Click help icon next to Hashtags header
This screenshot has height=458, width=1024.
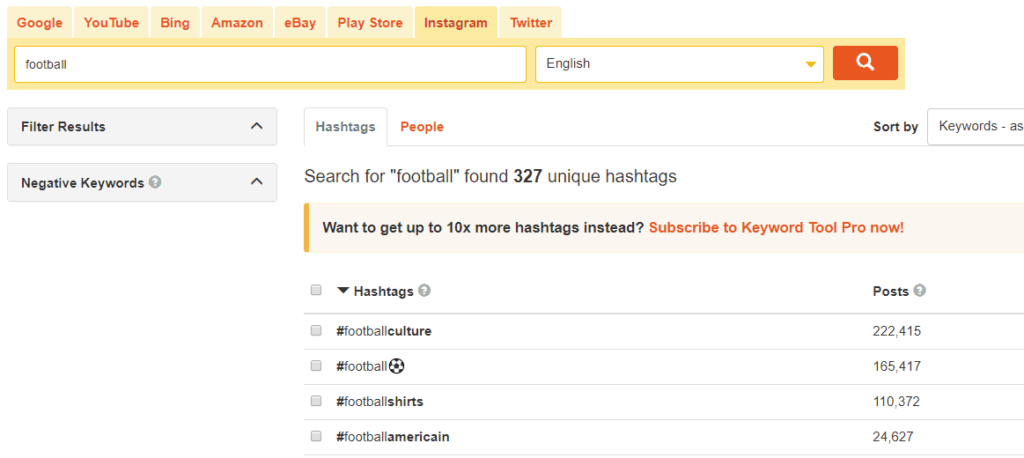pyautogui.click(x=424, y=291)
